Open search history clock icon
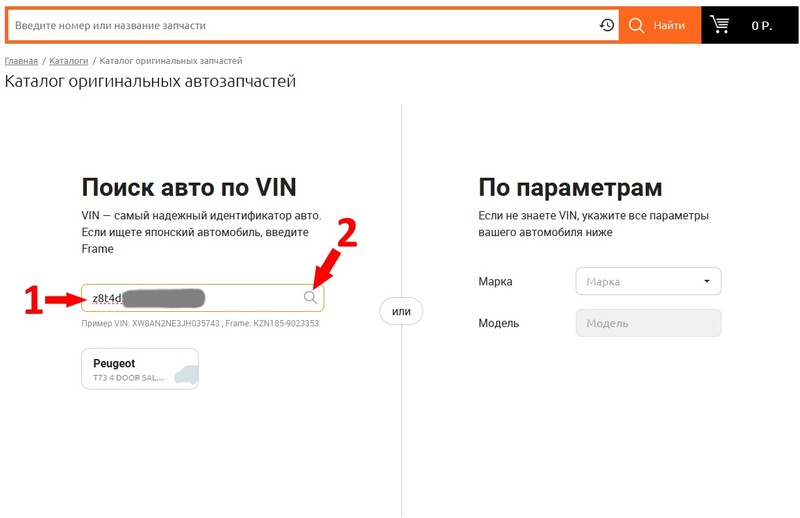This screenshot has width=800, height=518. pos(606,25)
